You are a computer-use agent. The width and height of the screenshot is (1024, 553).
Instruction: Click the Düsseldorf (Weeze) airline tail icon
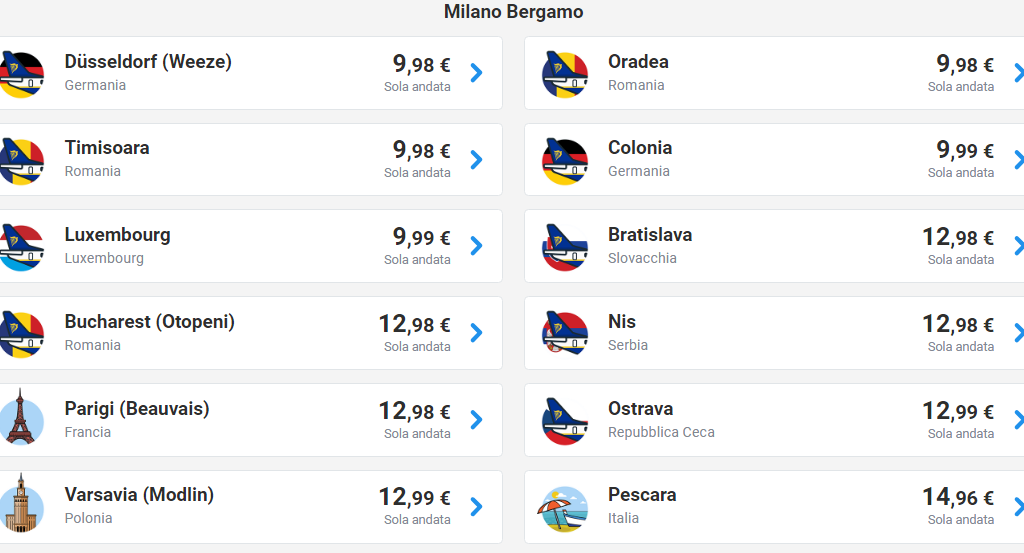(22, 74)
